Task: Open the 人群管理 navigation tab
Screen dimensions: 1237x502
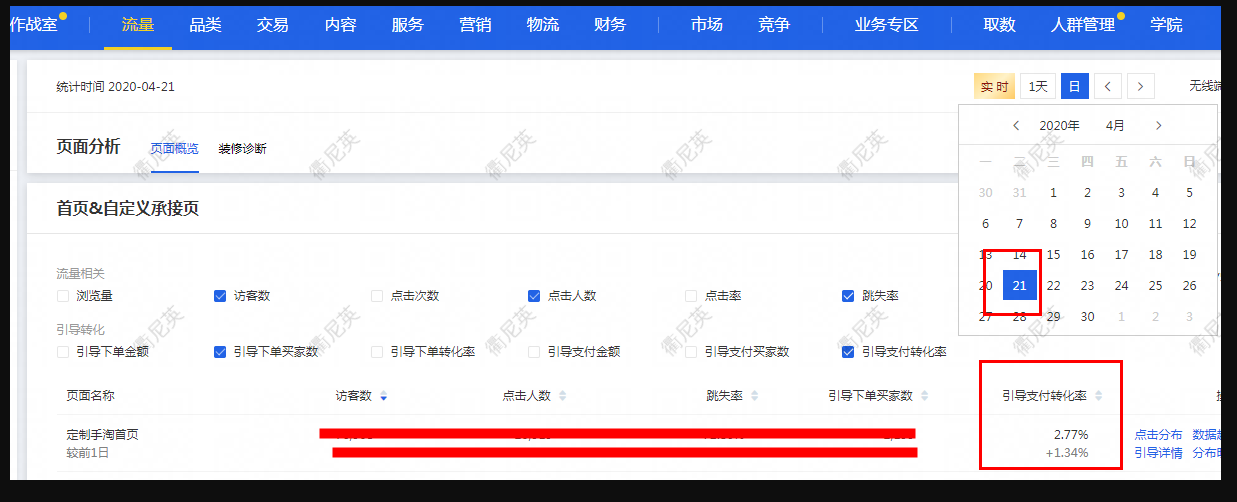Action: [1083, 26]
